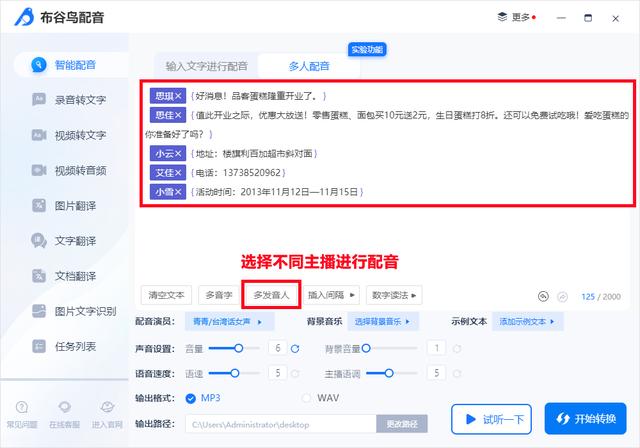Open 常见问题 help icon
Screen dimensions: 640x448
pos(22,407)
